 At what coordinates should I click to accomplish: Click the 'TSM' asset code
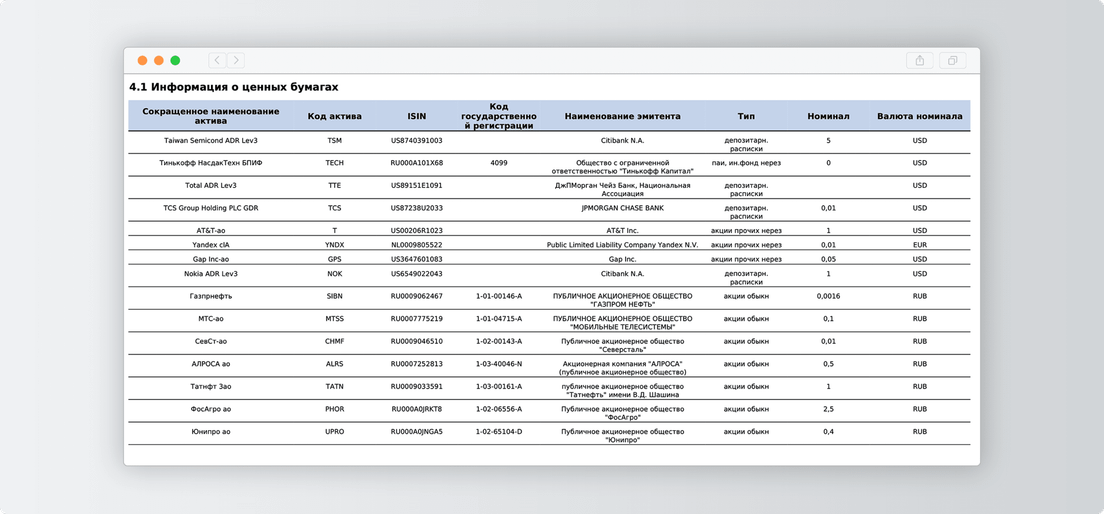tap(335, 140)
